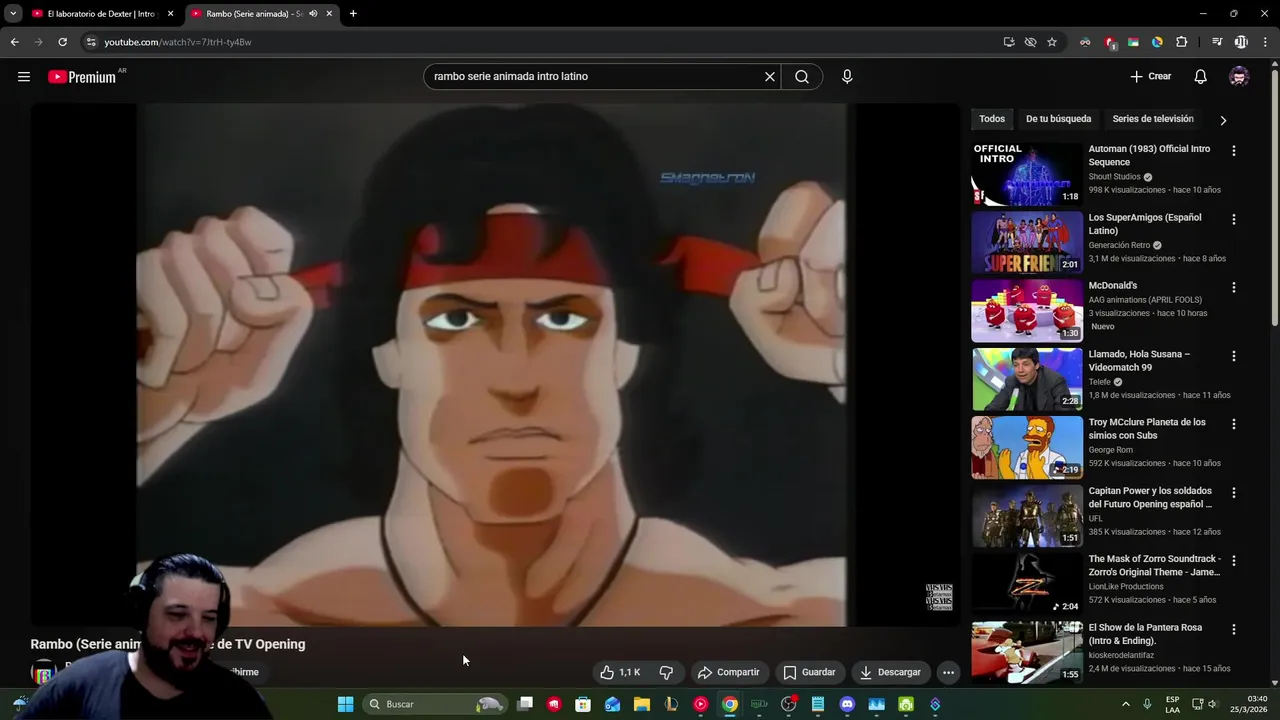Share the video with Compartir
The height and width of the screenshot is (720, 1280).
point(728,672)
